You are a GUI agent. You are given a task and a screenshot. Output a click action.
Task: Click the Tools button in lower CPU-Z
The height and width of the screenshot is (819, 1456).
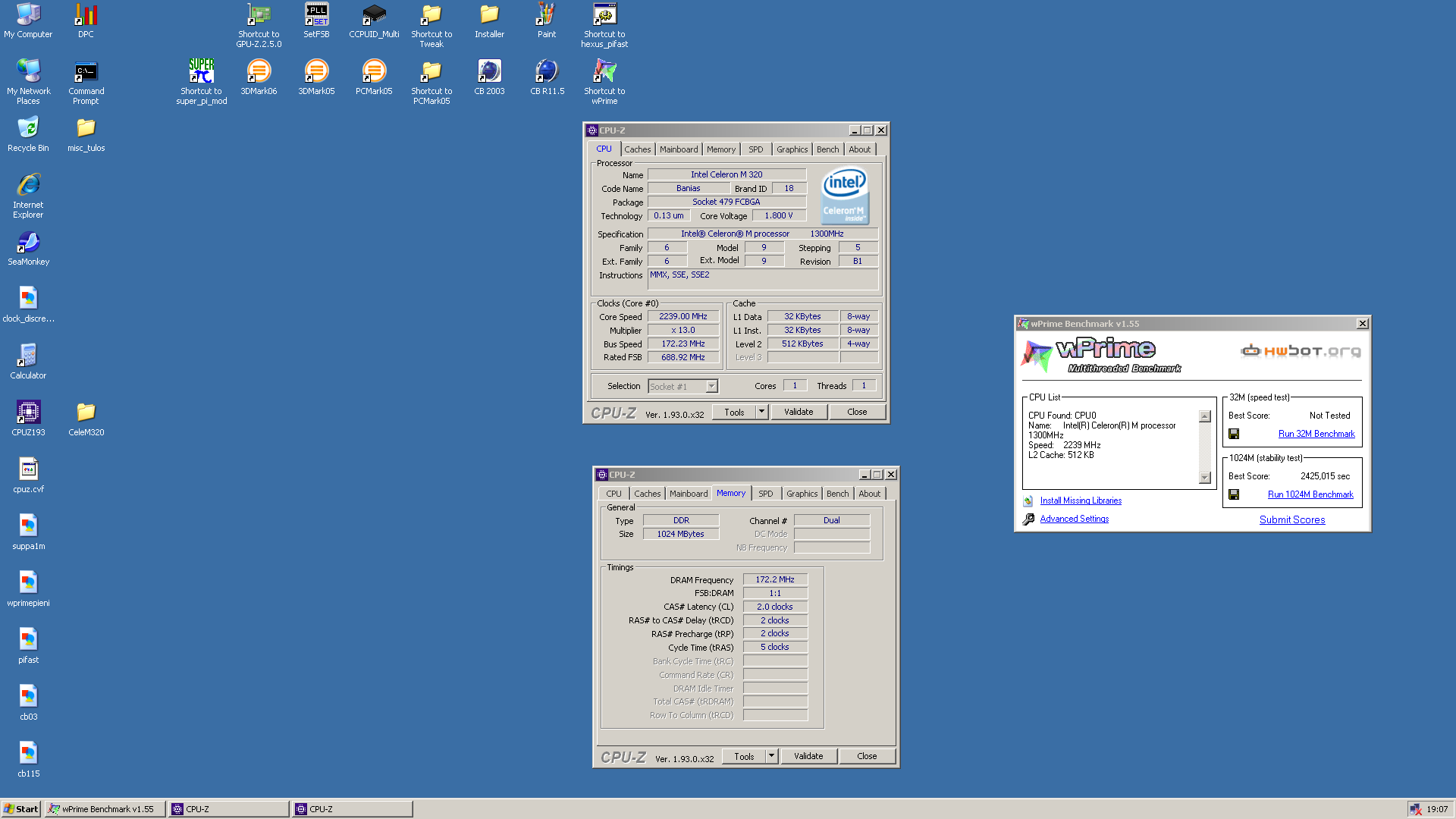[x=744, y=756]
